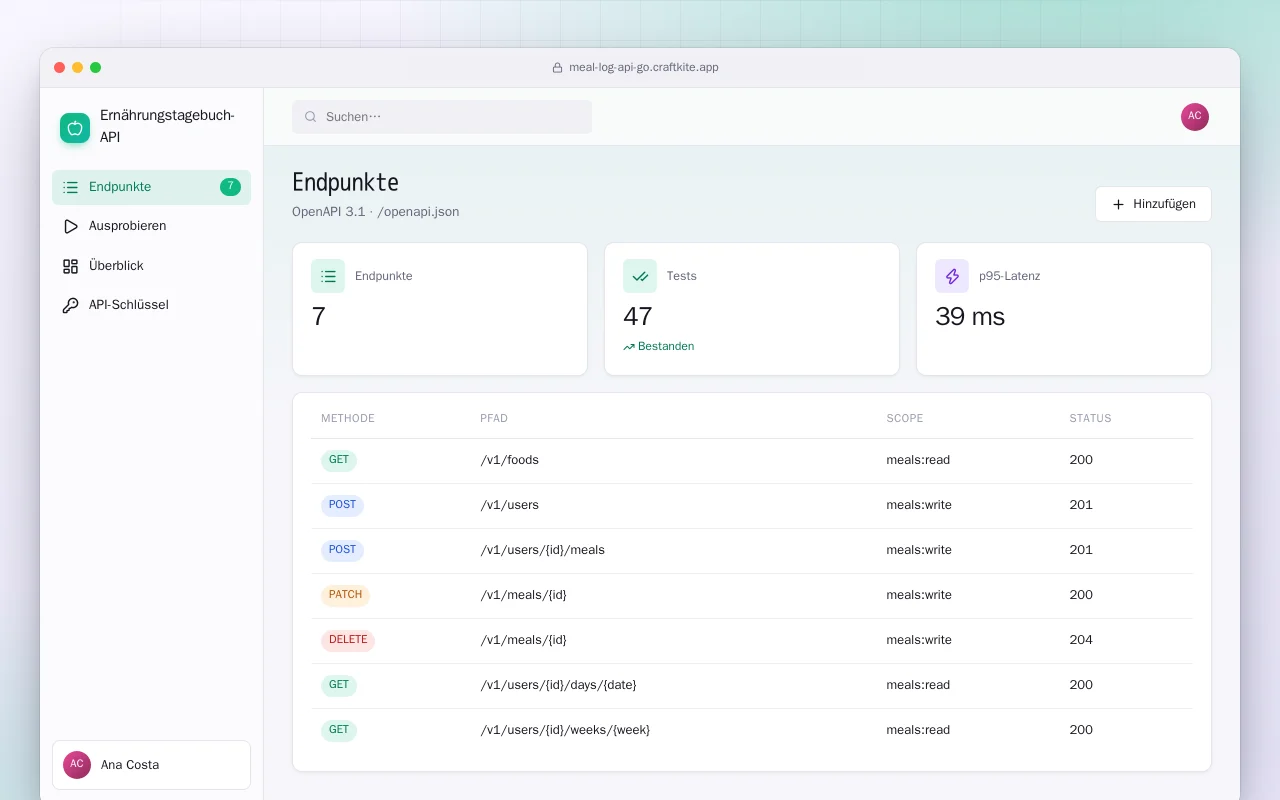
Task: Click the Endpunkte stat card icon
Action: [x=328, y=276]
